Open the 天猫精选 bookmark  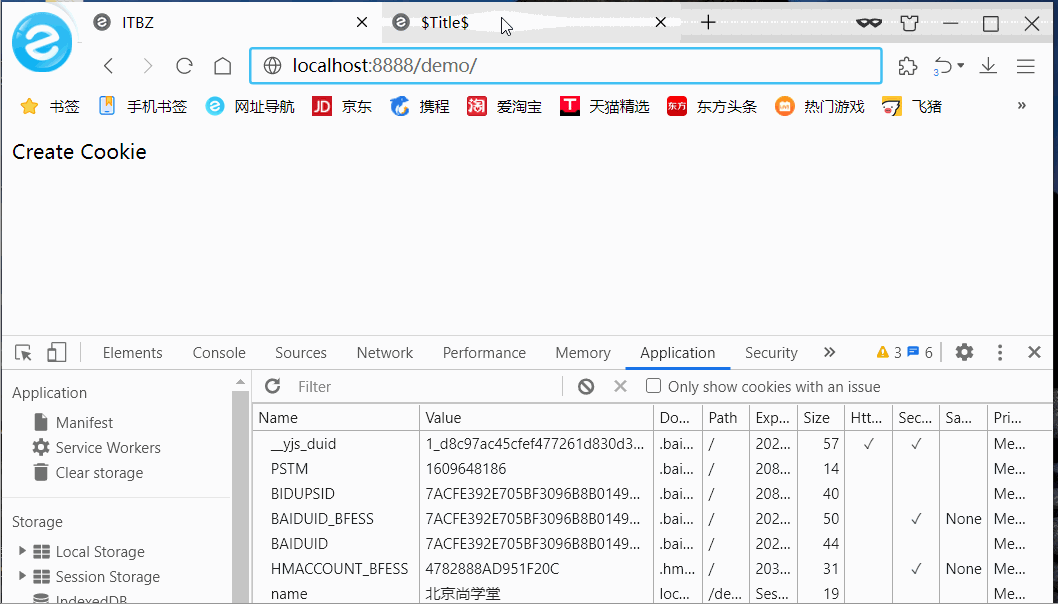(x=605, y=106)
